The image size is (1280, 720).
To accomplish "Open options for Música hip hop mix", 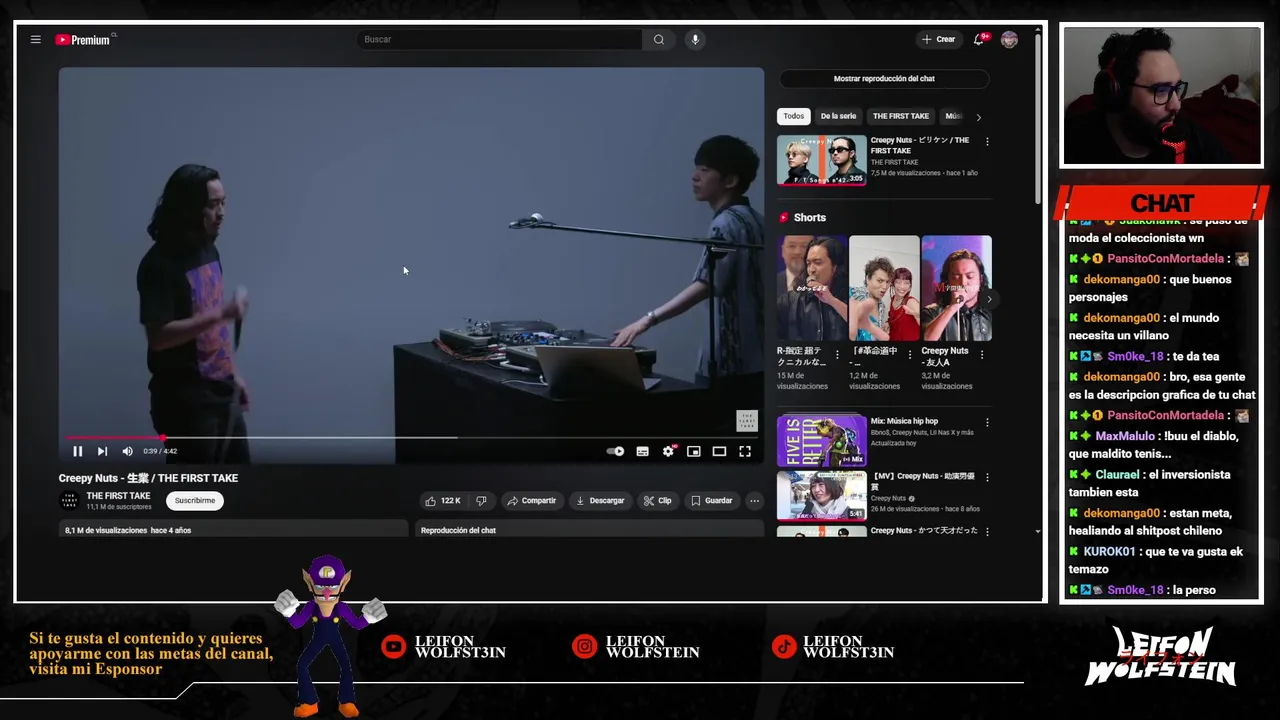I will click(x=987, y=423).
